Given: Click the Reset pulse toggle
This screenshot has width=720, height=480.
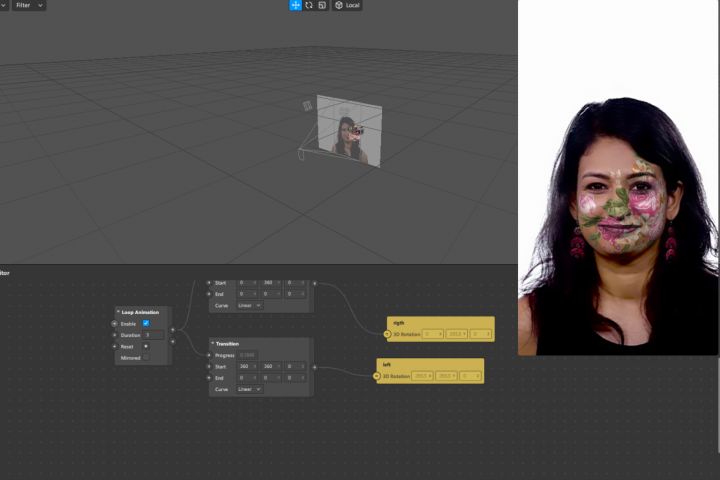Looking at the screenshot, I should (x=146, y=346).
